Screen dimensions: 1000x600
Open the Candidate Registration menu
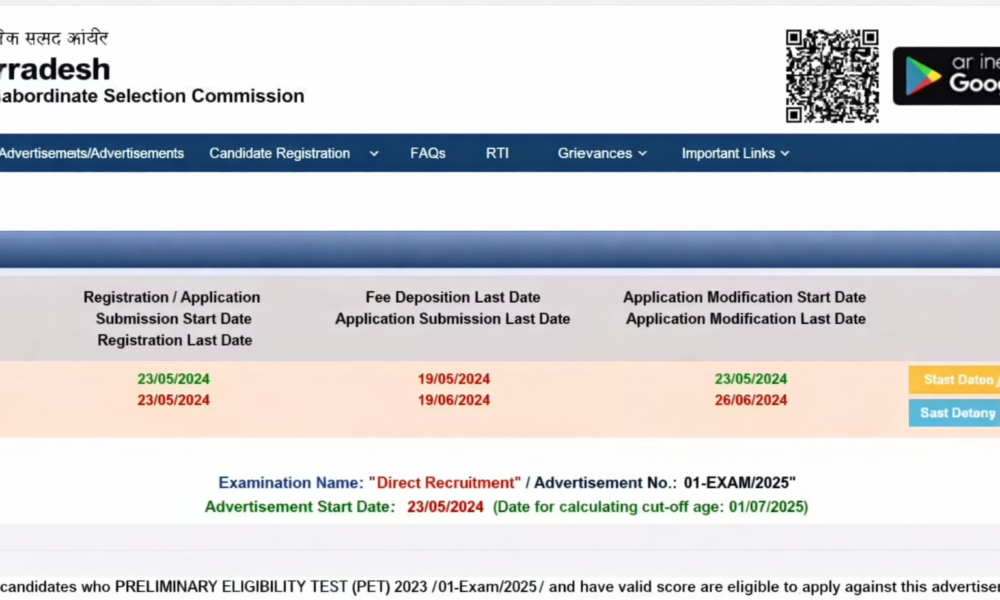pyautogui.click(x=279, y=153)
